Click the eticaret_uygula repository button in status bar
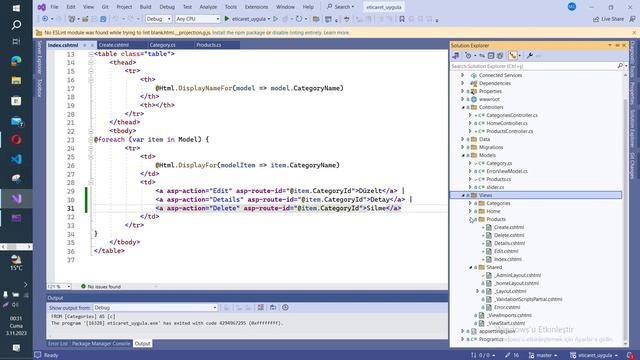640x360 pixels. coord(594,355)
